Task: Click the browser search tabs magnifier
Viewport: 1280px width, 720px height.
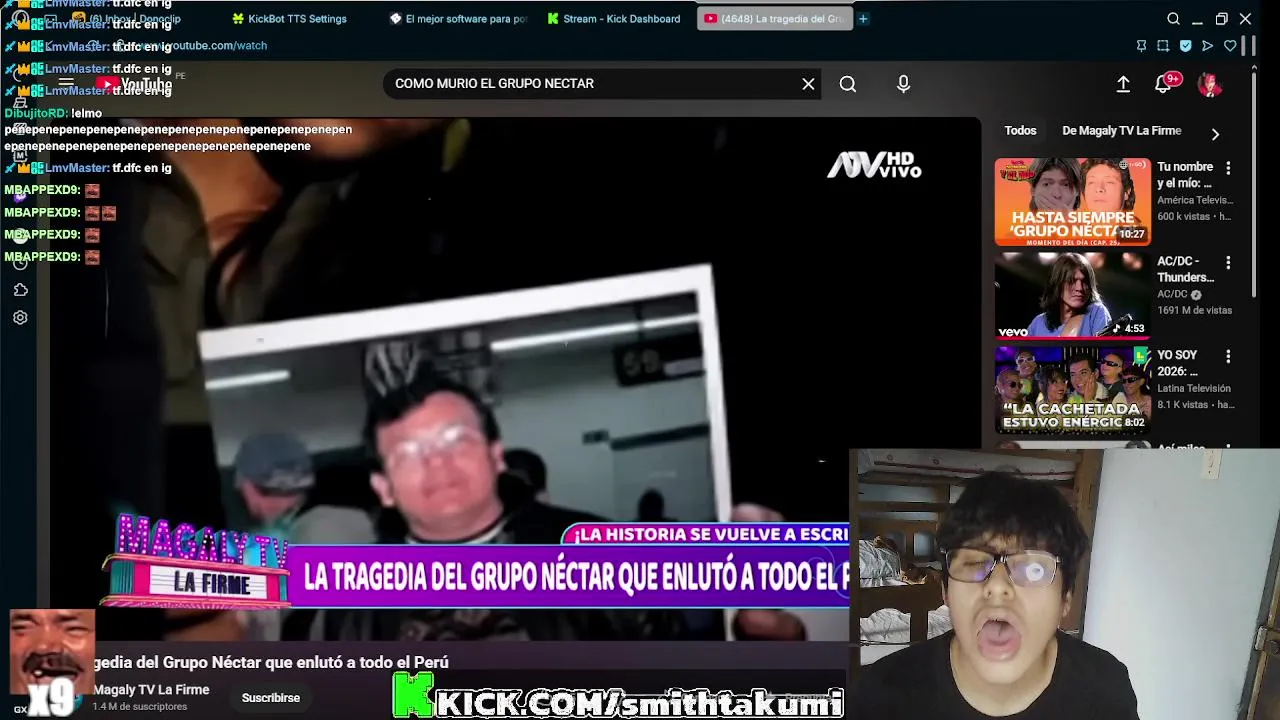Action: click(x=1173, y=19)
